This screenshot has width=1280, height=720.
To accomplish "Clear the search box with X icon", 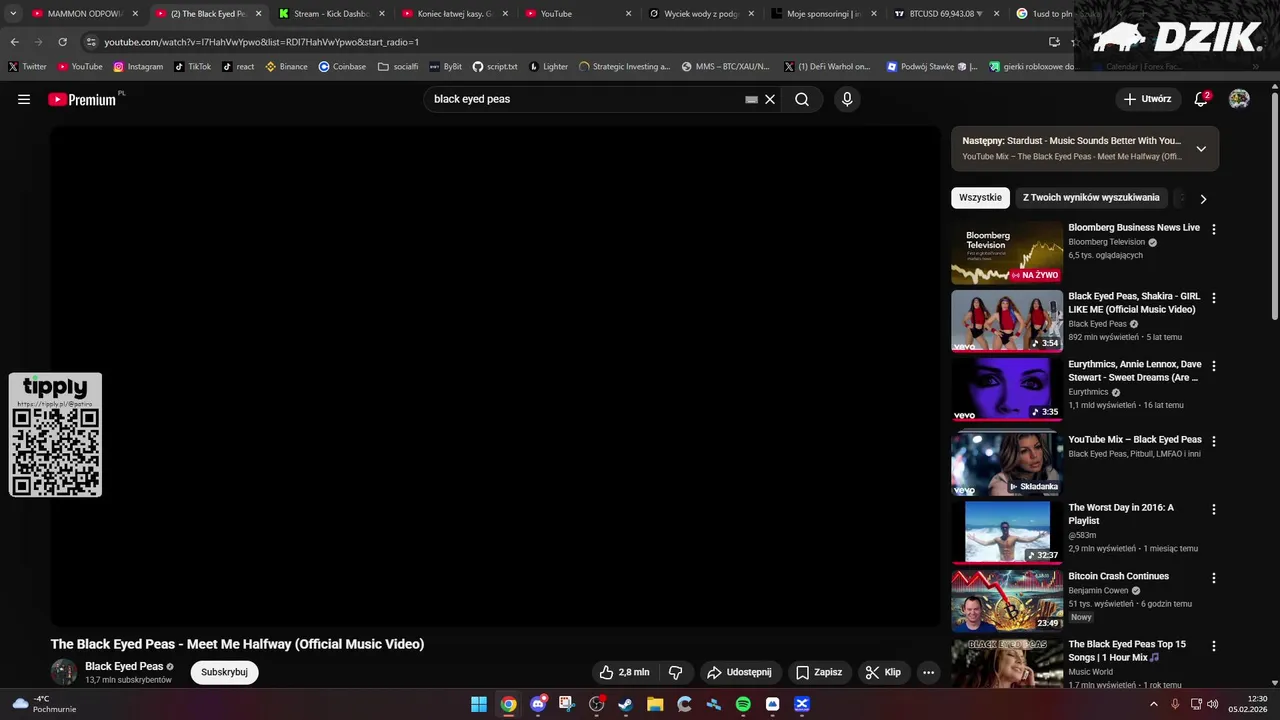I will (770, 99).
